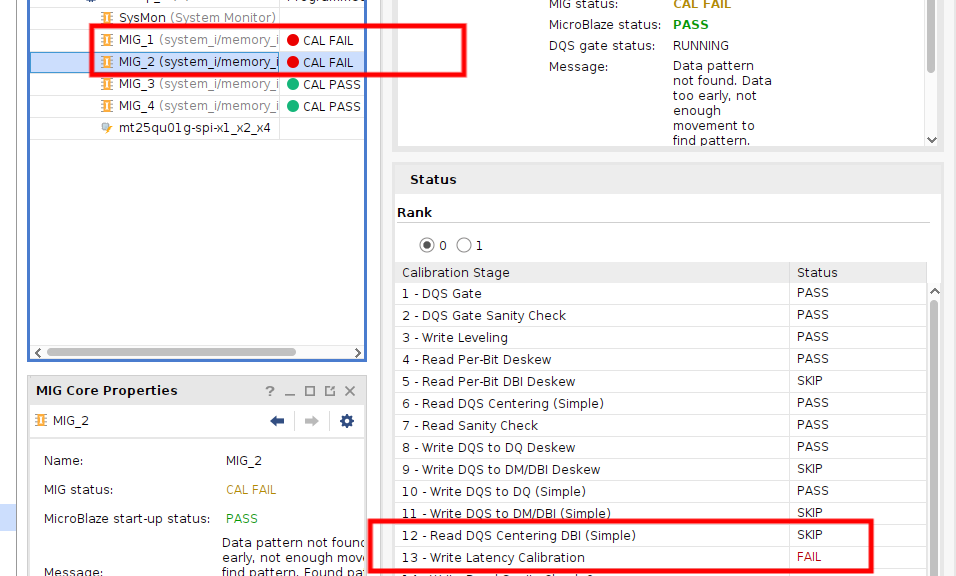Open the settings gear in MIG Core Properties
This screenshot has height=576, width=956.
[x=346, y=421]
